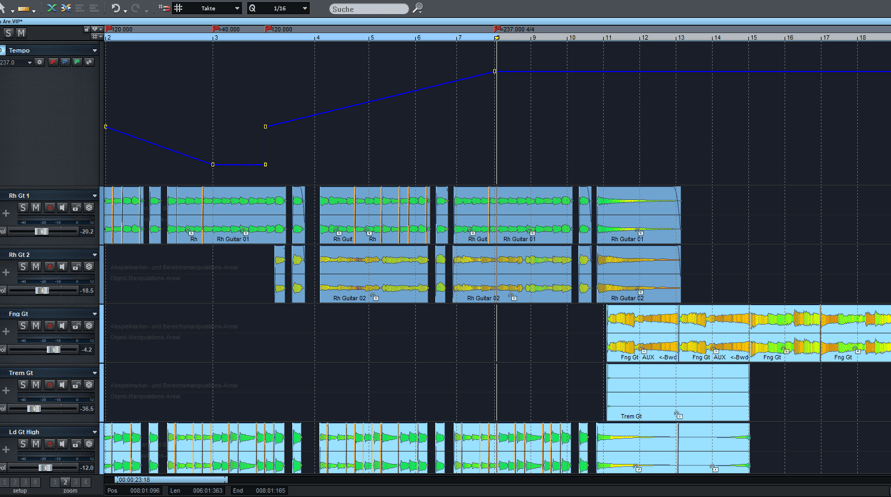891x497 pixels.
Task: Select zoom preset 1
Action: [x=55, y=482]
